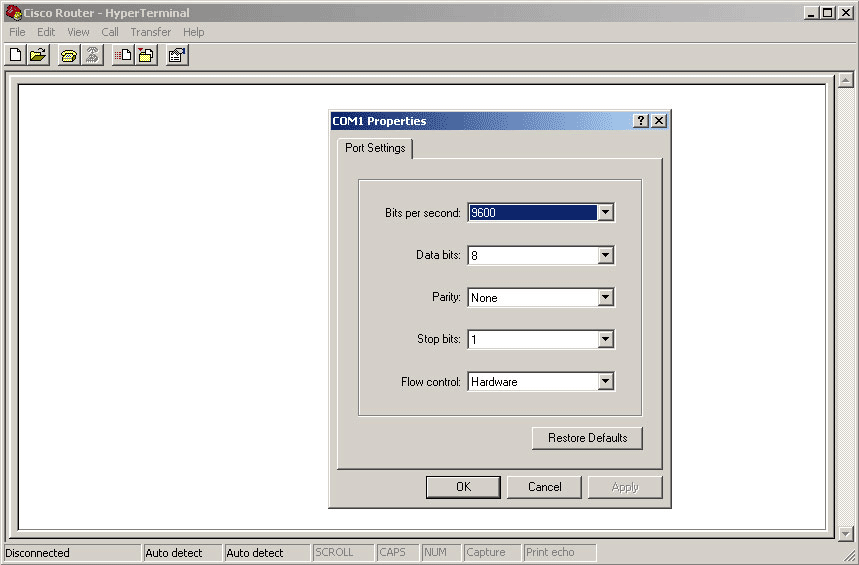
Task: Click the Print echo status bar indicator
Action: [x=550, y=552]
